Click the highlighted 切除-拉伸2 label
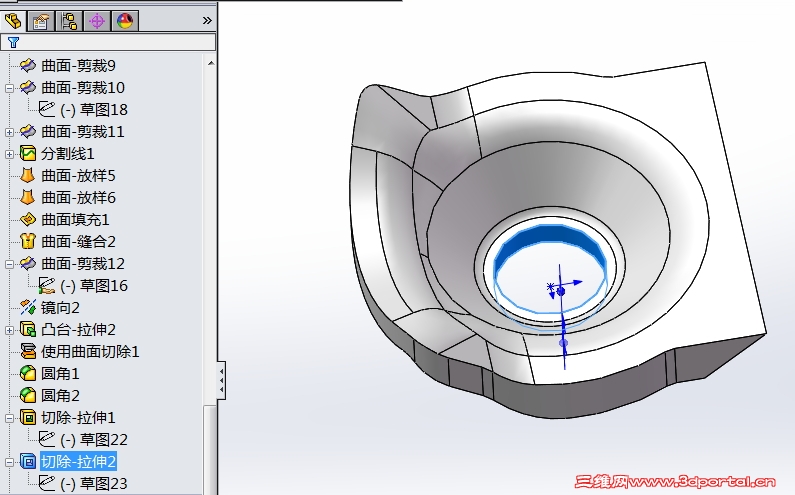 click(x=79, y=462)
